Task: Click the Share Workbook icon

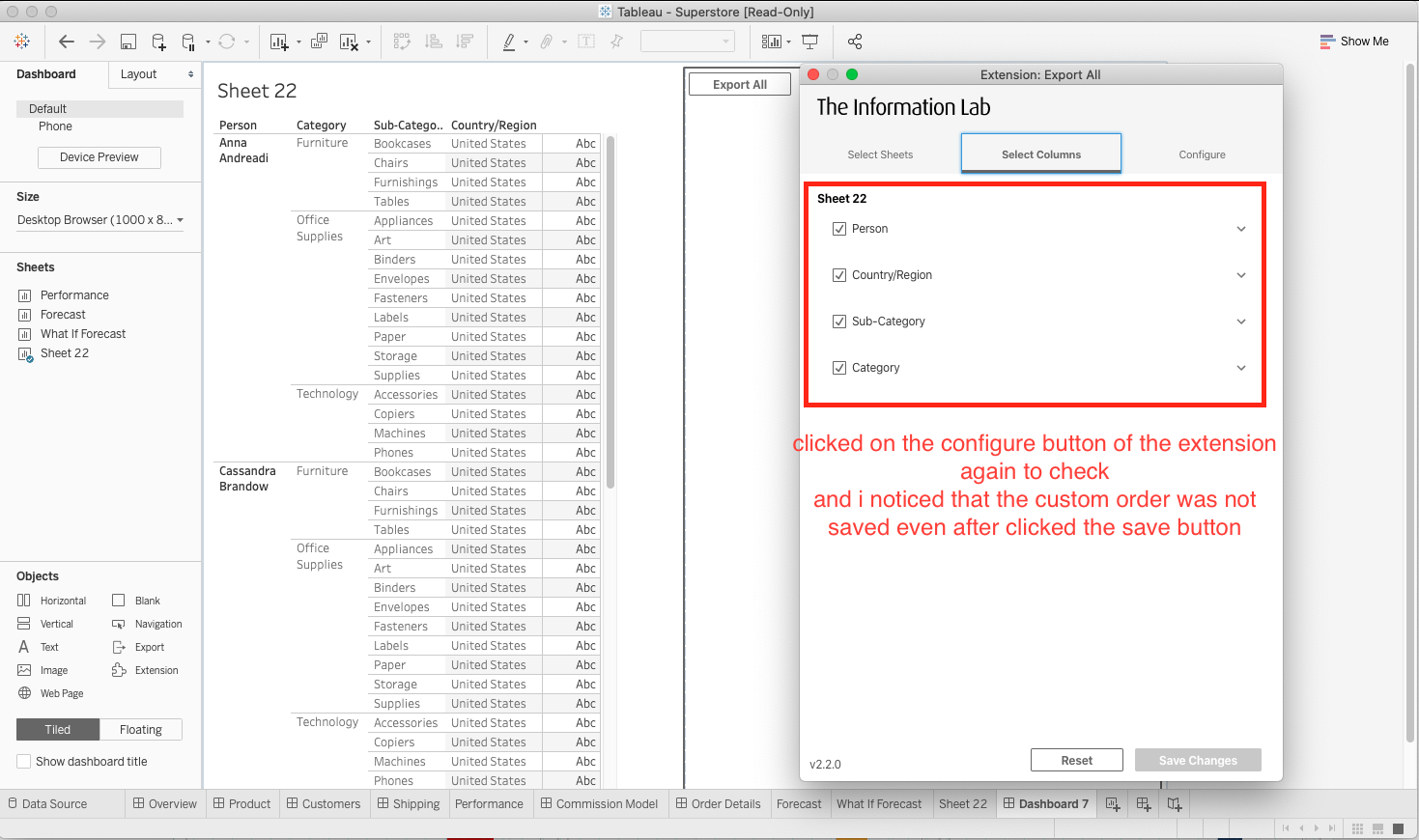Action: pos(854,42)
